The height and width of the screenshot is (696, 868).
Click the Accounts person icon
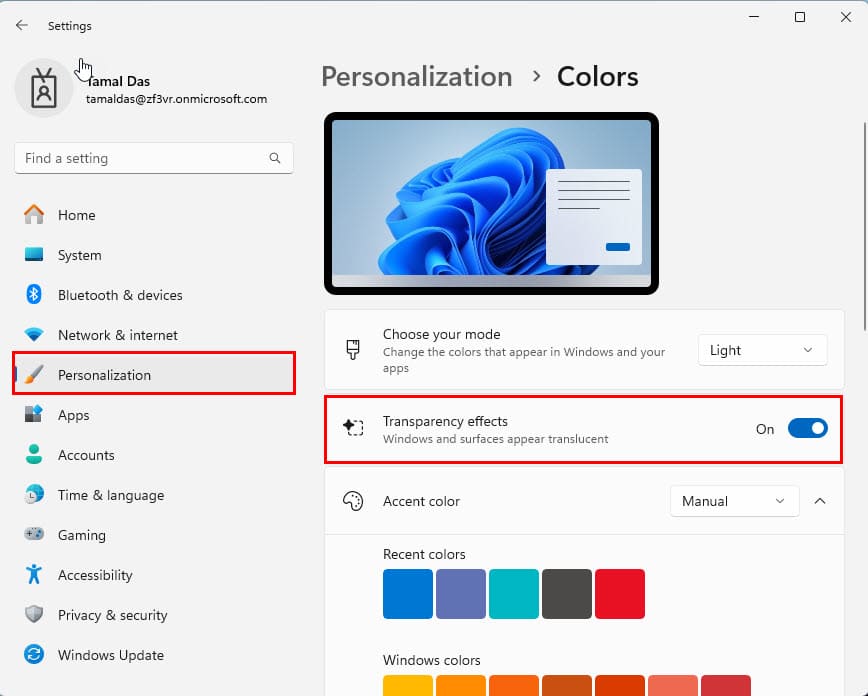[34, 455]
